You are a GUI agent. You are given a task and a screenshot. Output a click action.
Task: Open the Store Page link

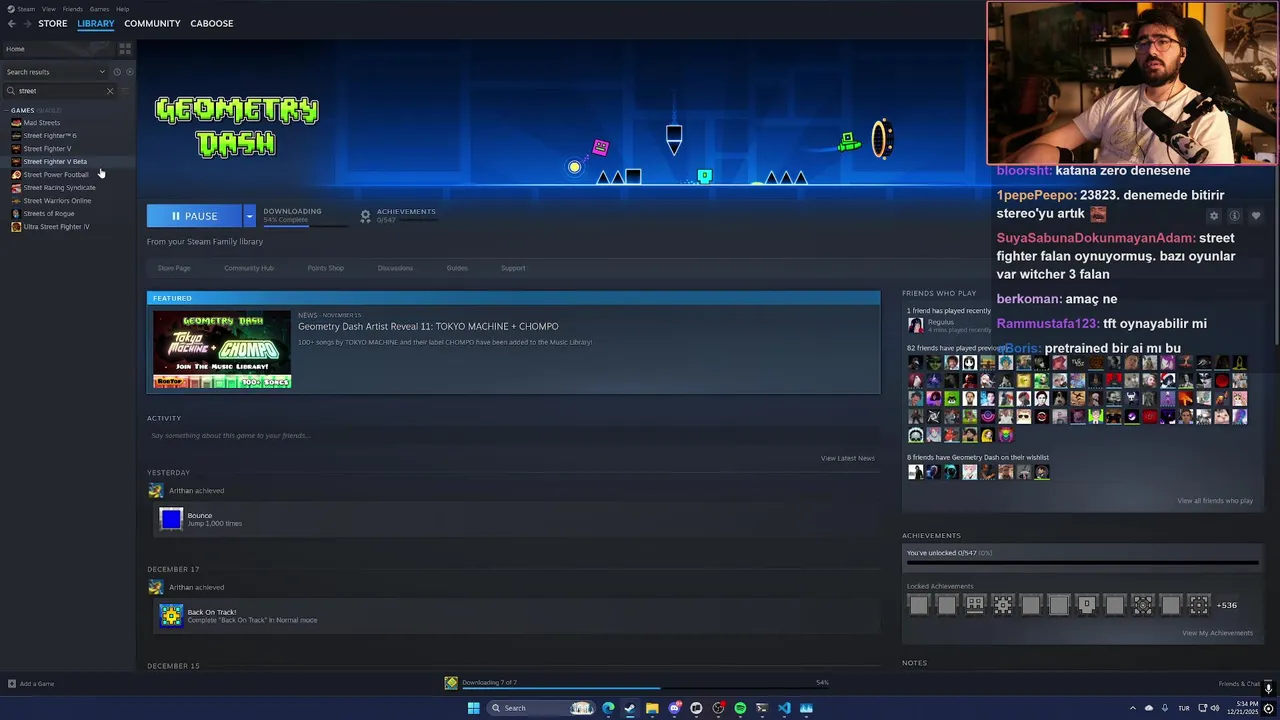pos(174,268)
